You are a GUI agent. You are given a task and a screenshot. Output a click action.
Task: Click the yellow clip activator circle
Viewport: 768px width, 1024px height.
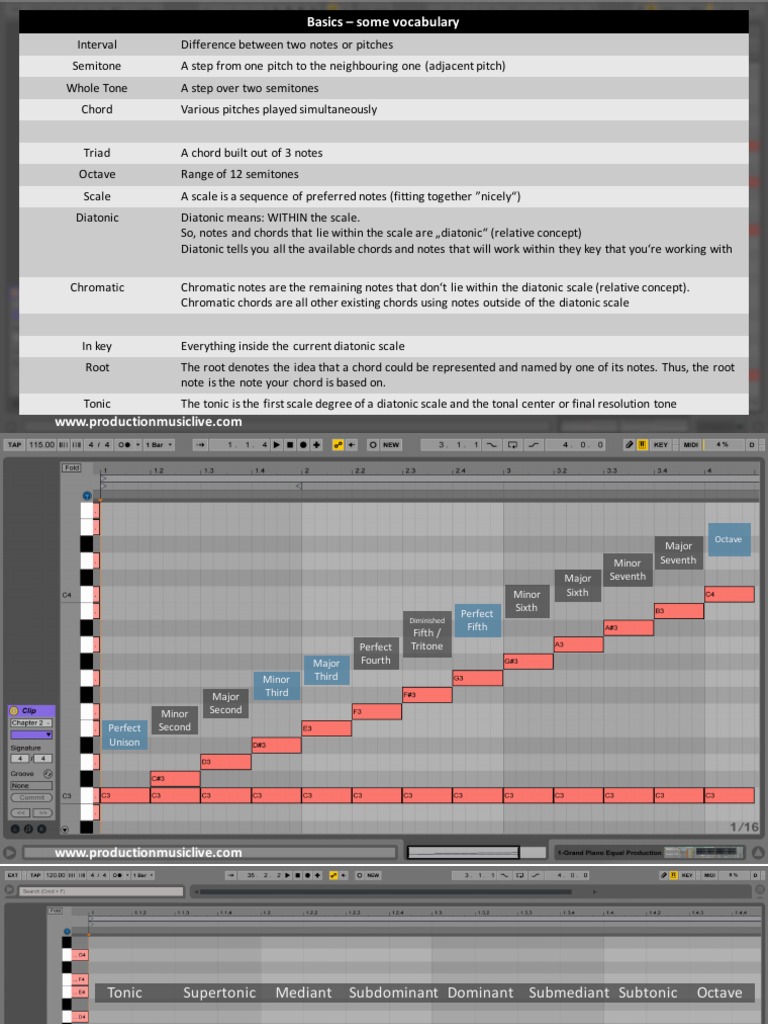[x=14, y=711]
